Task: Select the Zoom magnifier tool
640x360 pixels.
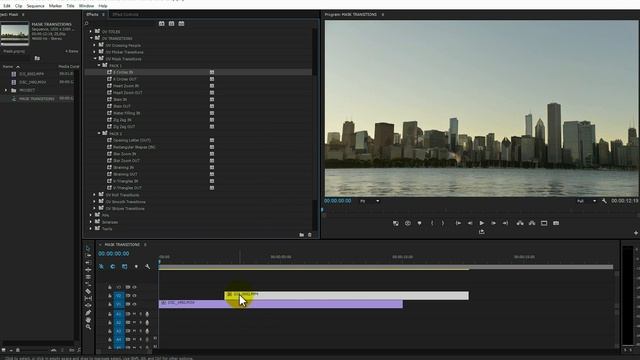Action: coord(88,327)
